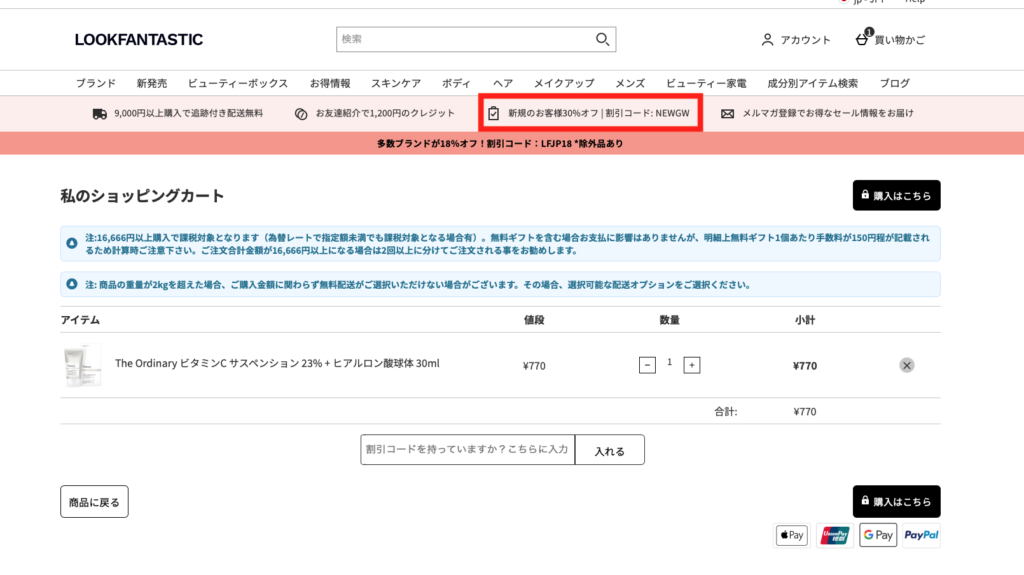Click the info icon on 2kg weight notice
Screen dimensions: 1024x575
point(72,284)
